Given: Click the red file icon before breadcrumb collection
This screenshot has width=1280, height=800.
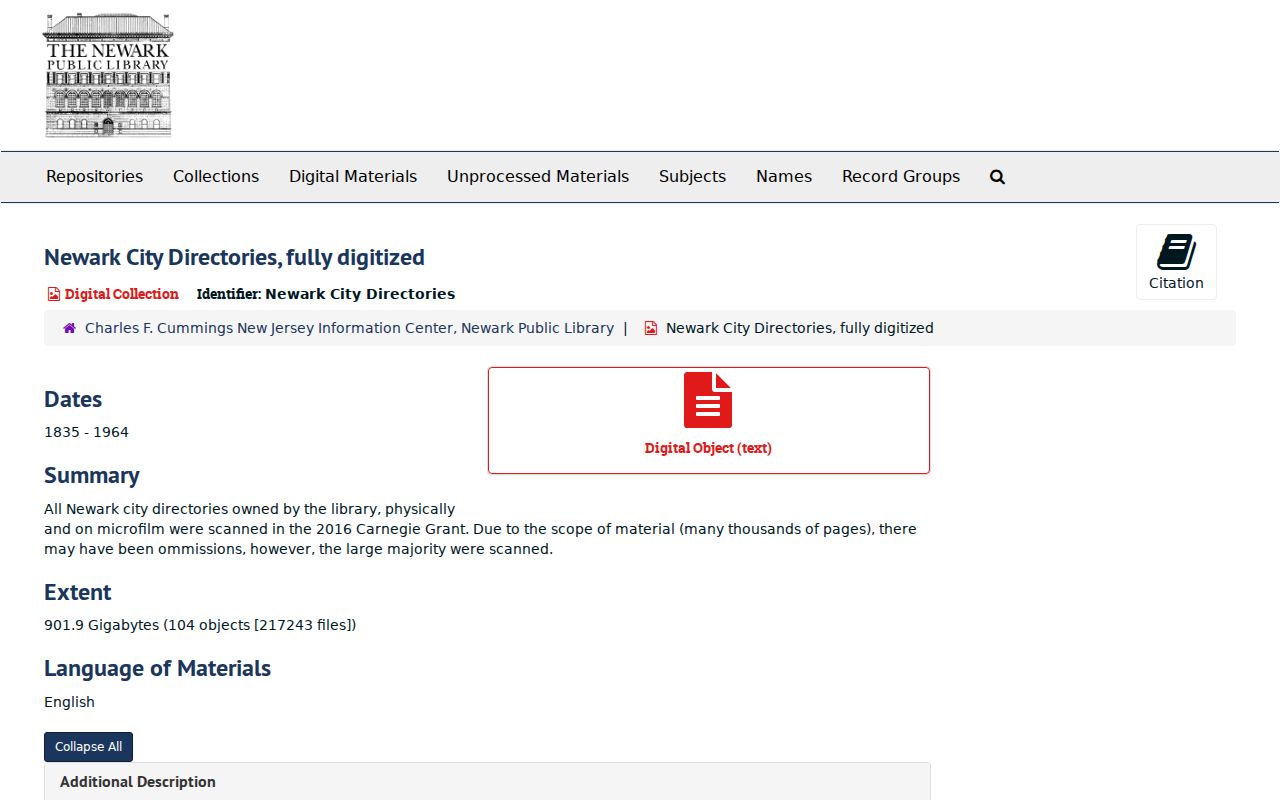Looking at the screenshot, I should (651, 328).
